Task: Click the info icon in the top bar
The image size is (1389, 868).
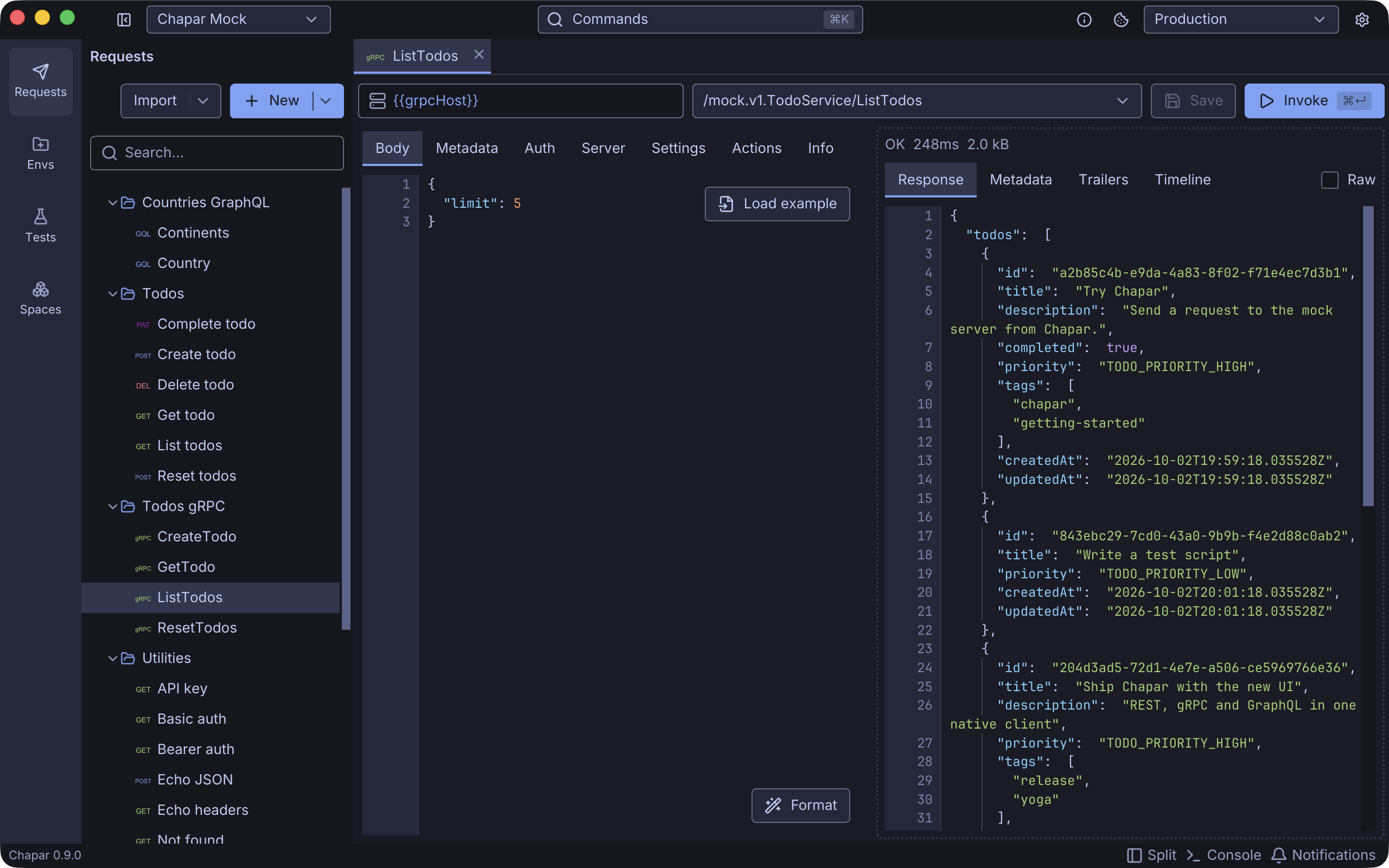Action: [x=1084, y=20]
